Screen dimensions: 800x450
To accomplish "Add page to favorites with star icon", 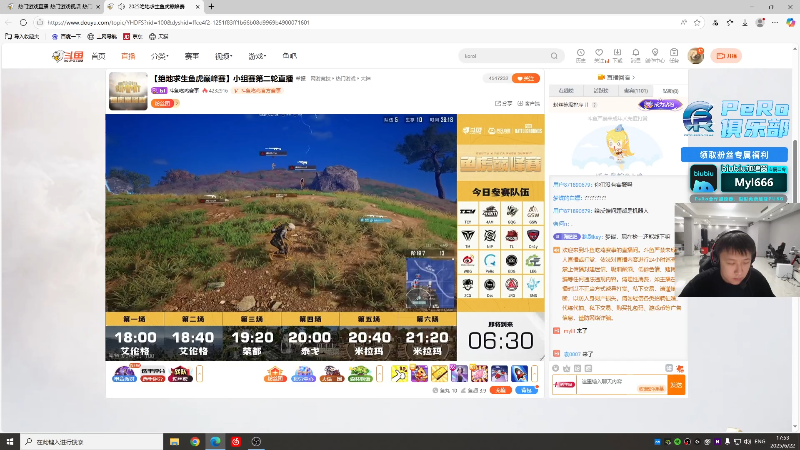I will coord(697,22).
